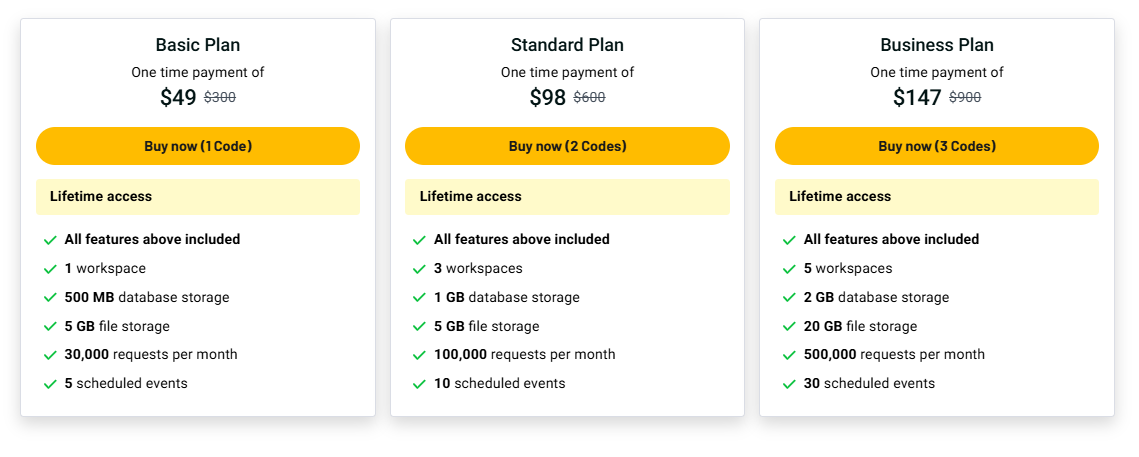This screenshot has height=457, width=1139.
Task: Click checkmark next to 10 scheduled events
Action: pos(420,384)
